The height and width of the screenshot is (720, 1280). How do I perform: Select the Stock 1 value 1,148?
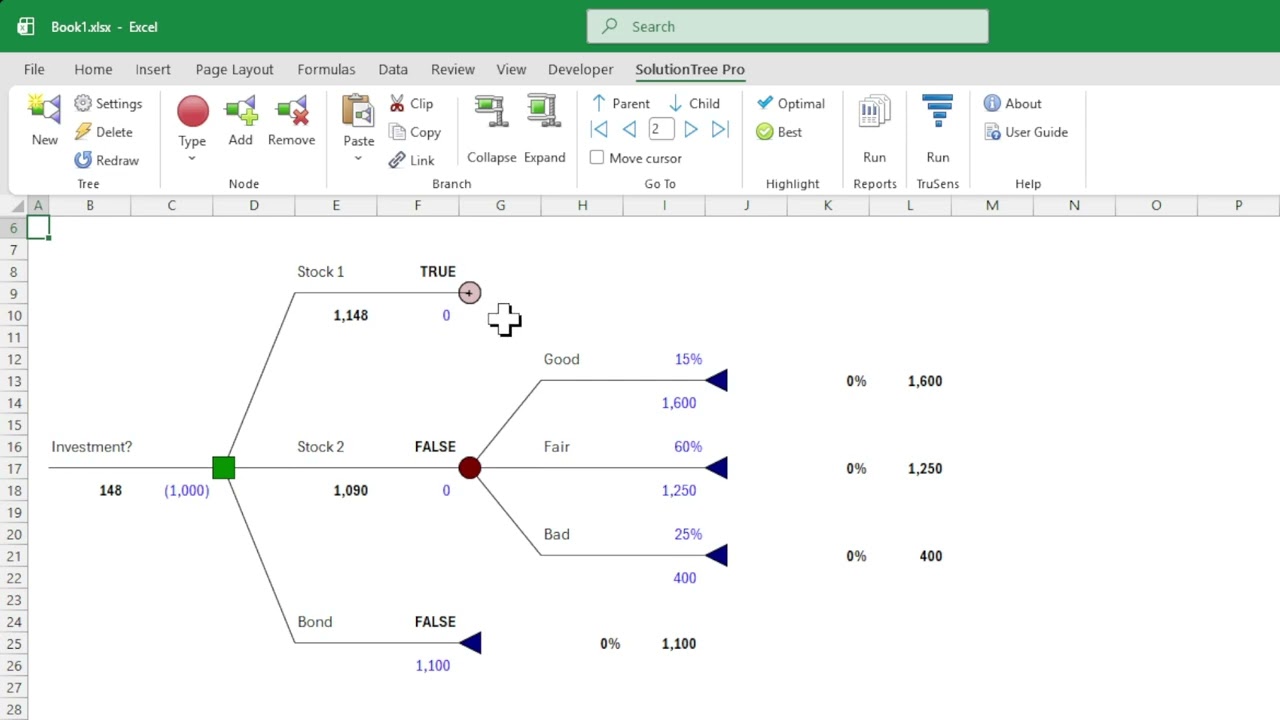(351, 315)
